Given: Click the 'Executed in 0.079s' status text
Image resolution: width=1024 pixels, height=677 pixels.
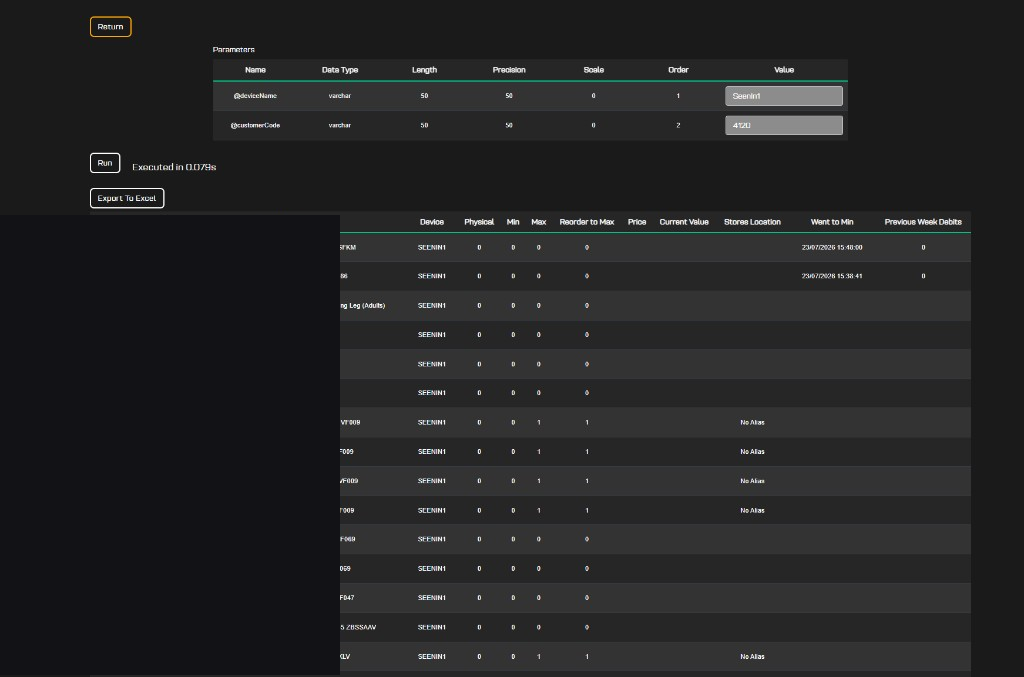Looking at the screenshot, I should point(174,167).
